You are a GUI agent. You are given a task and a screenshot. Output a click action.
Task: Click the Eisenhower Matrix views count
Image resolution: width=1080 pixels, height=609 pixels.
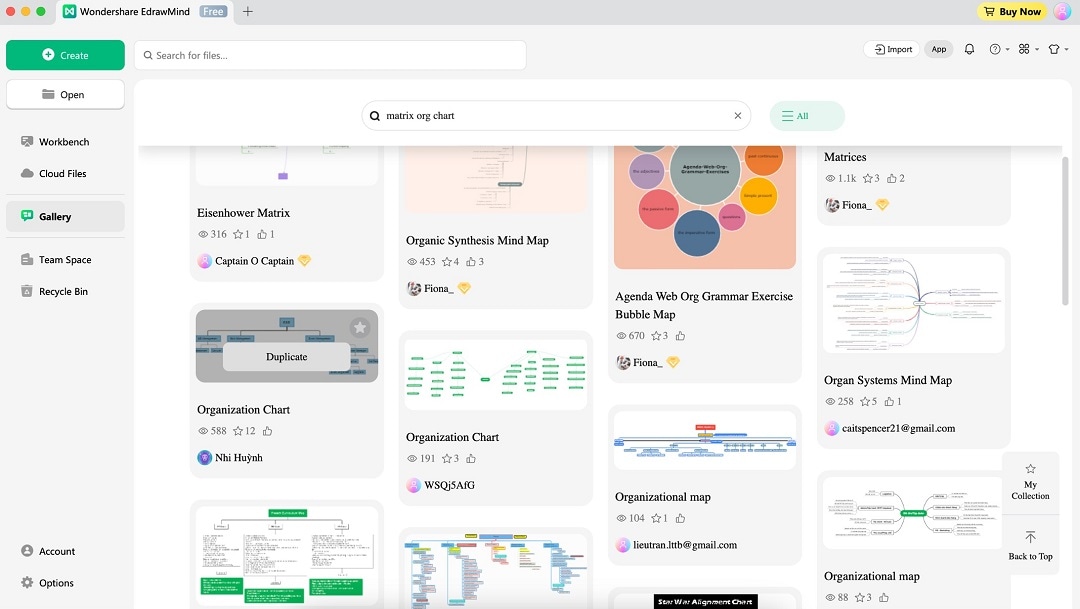pyautogui.click(x=212, y=234)
